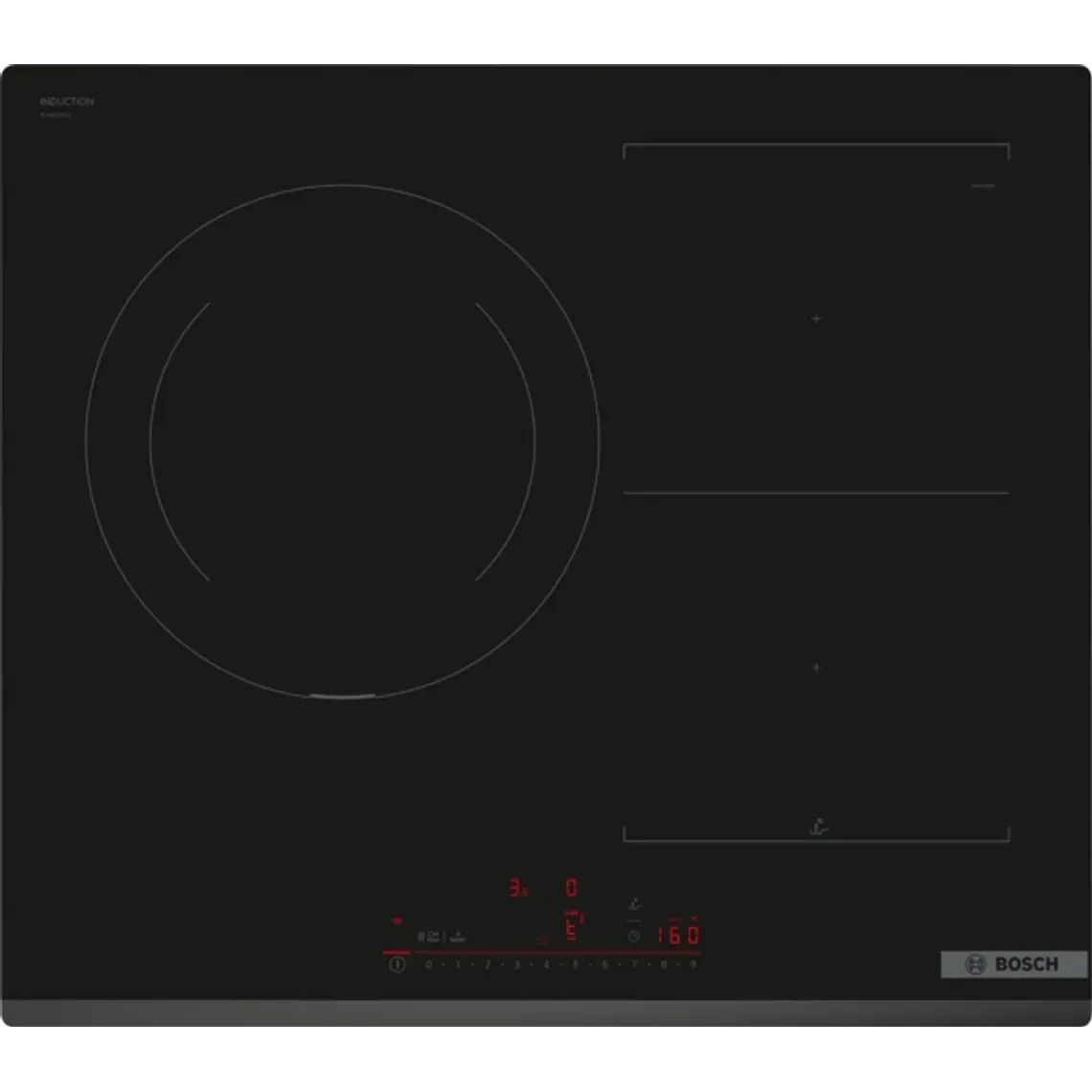Tap the red Wi-Fi indicator above the power button

point(397,921)
